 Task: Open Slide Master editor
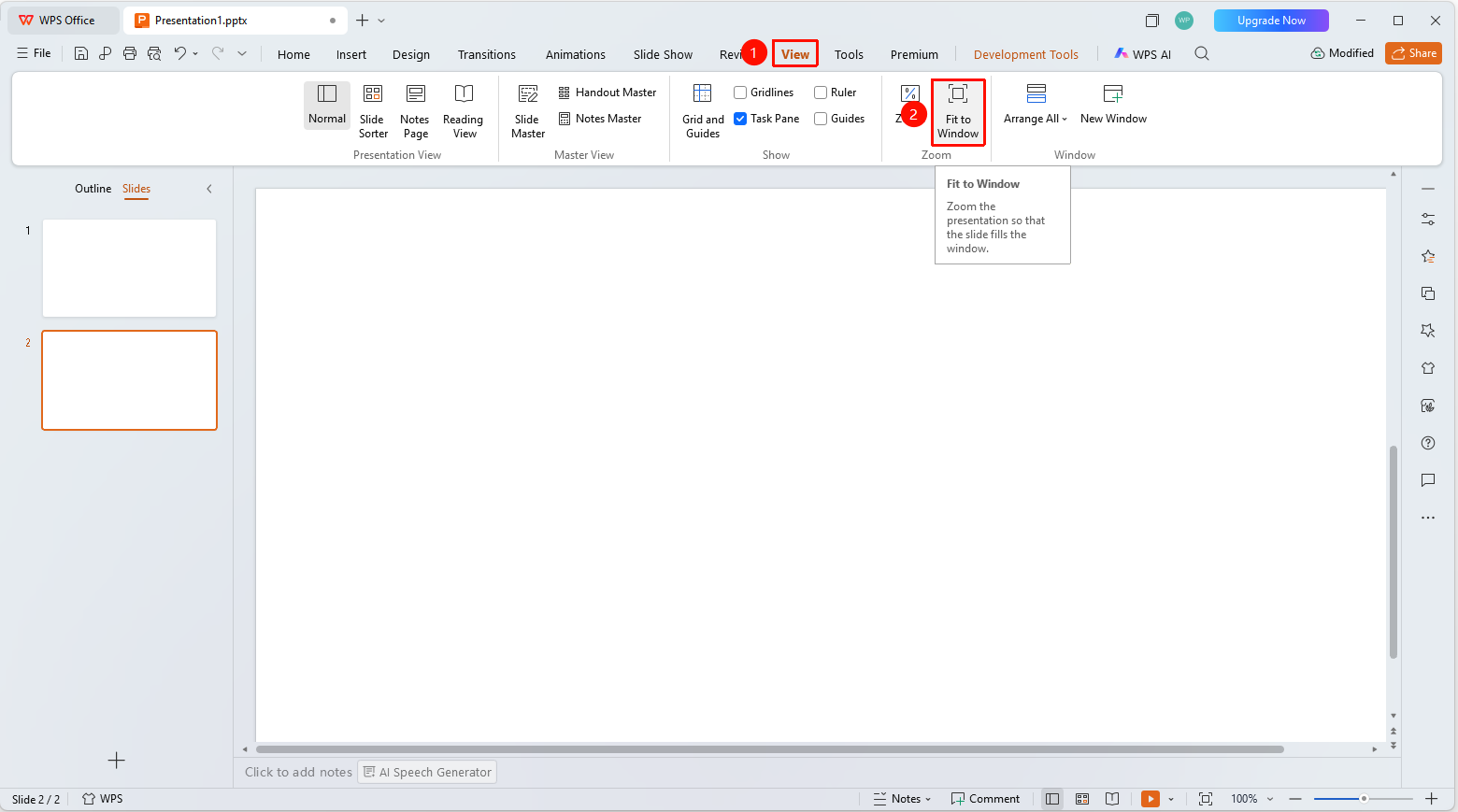tap(528, 110)
